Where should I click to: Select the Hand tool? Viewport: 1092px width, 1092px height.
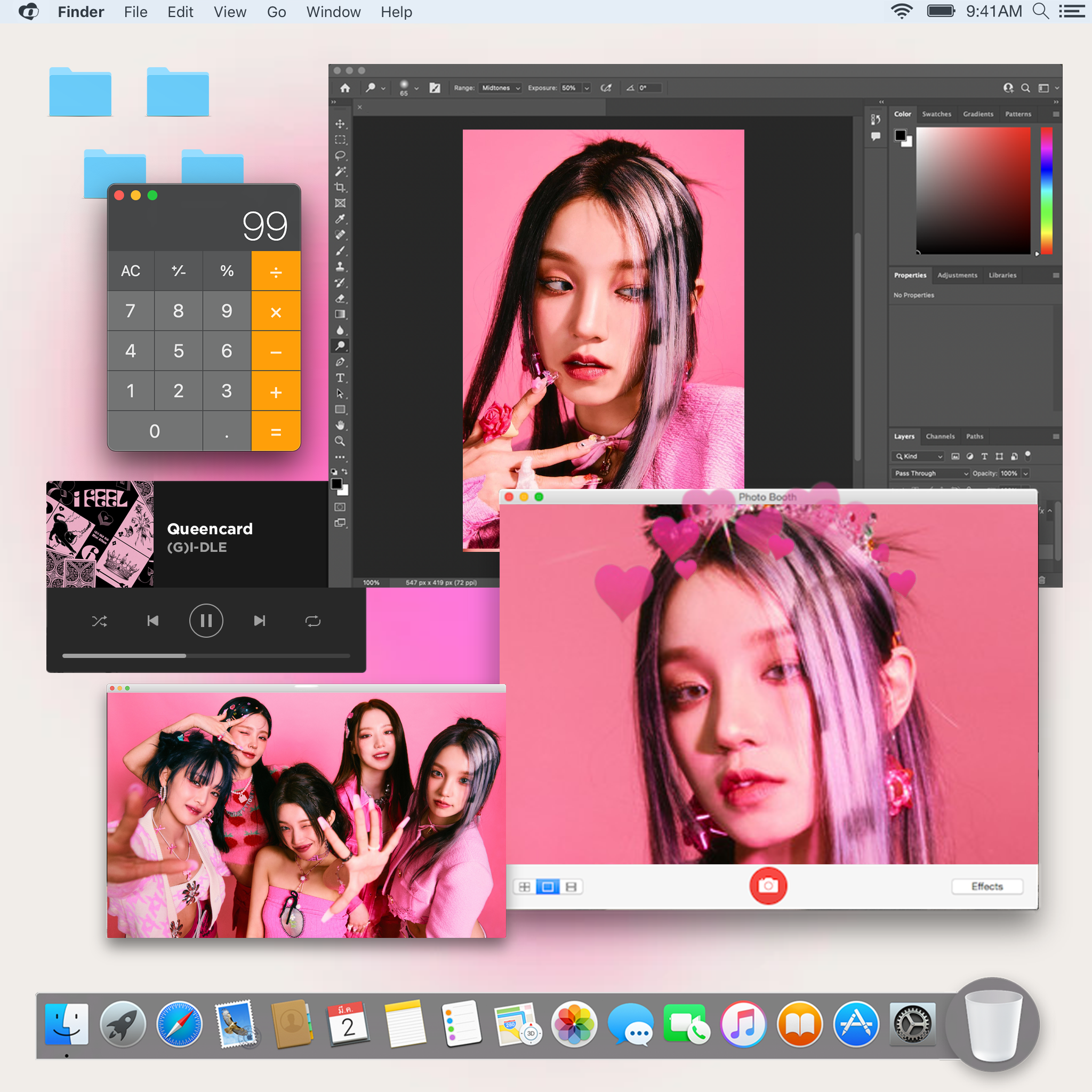[340, 425]
